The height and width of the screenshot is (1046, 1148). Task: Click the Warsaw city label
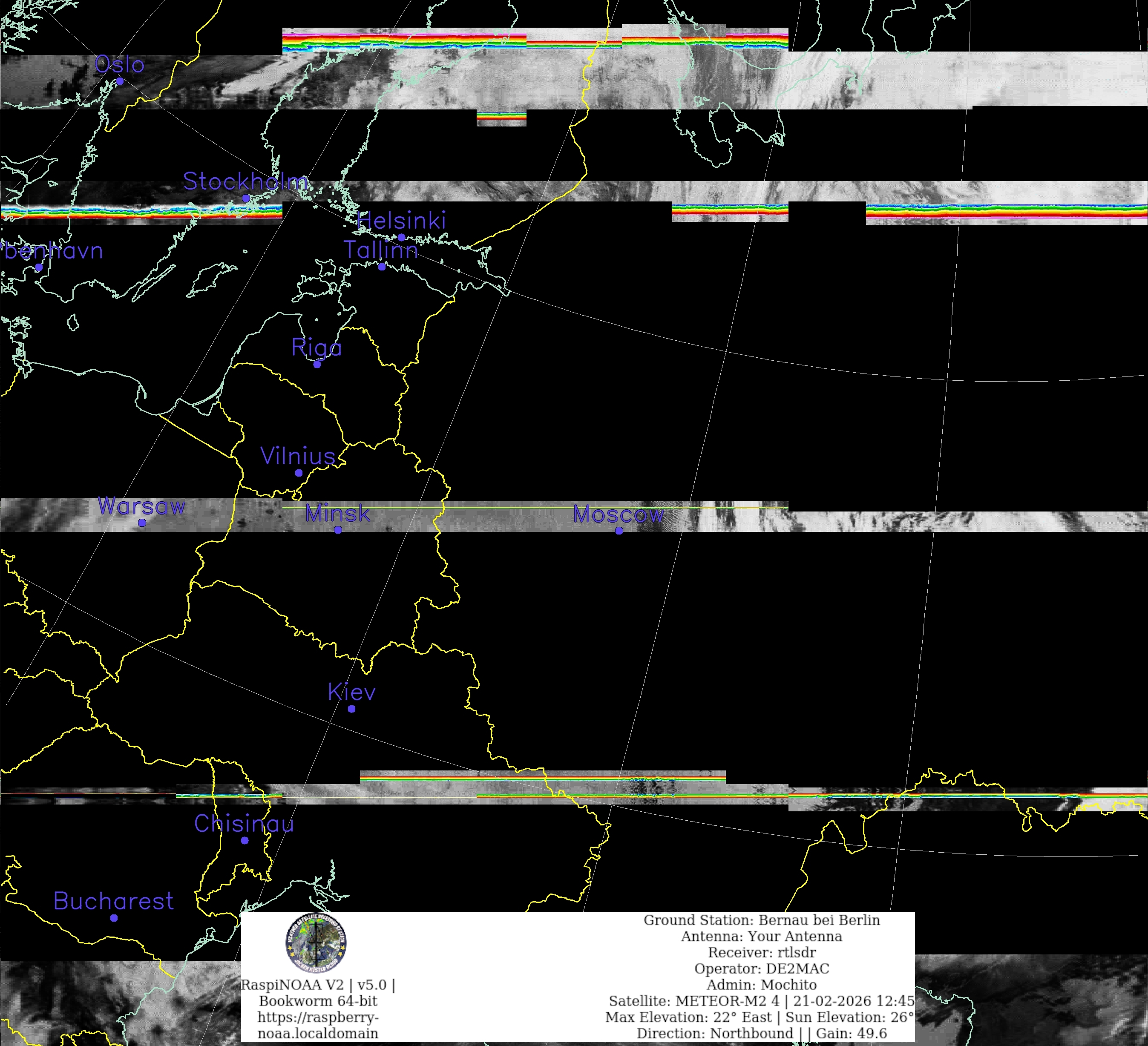click(x=141, y=506)
